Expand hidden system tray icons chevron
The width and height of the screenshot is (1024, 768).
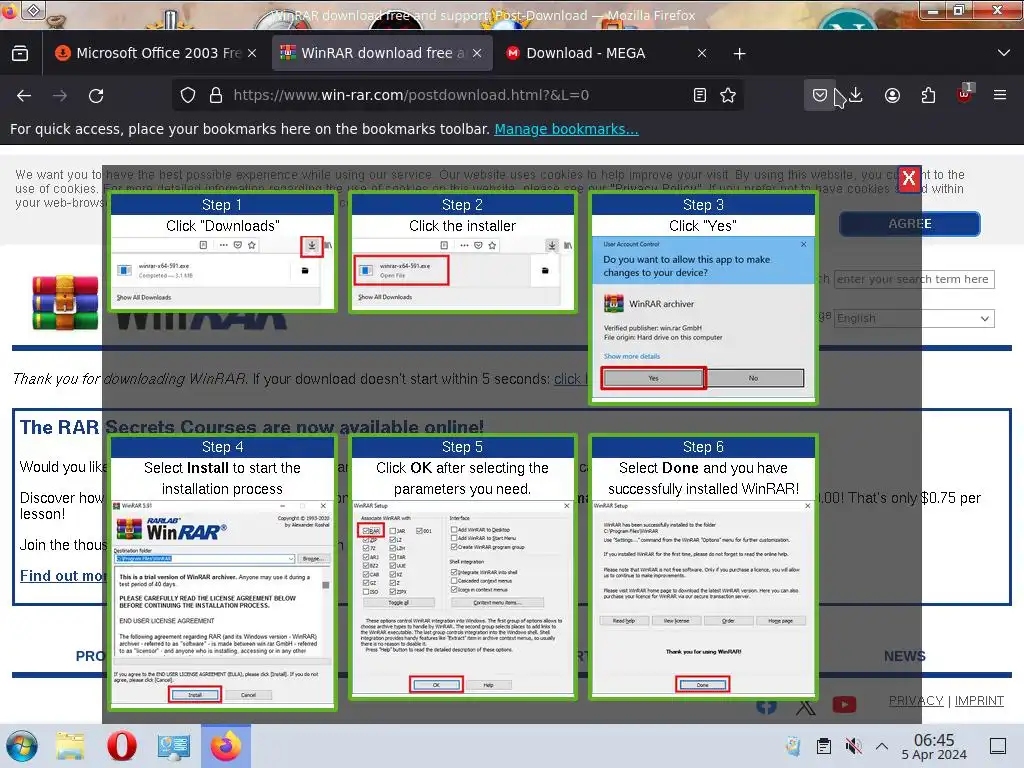click(882, 746)
